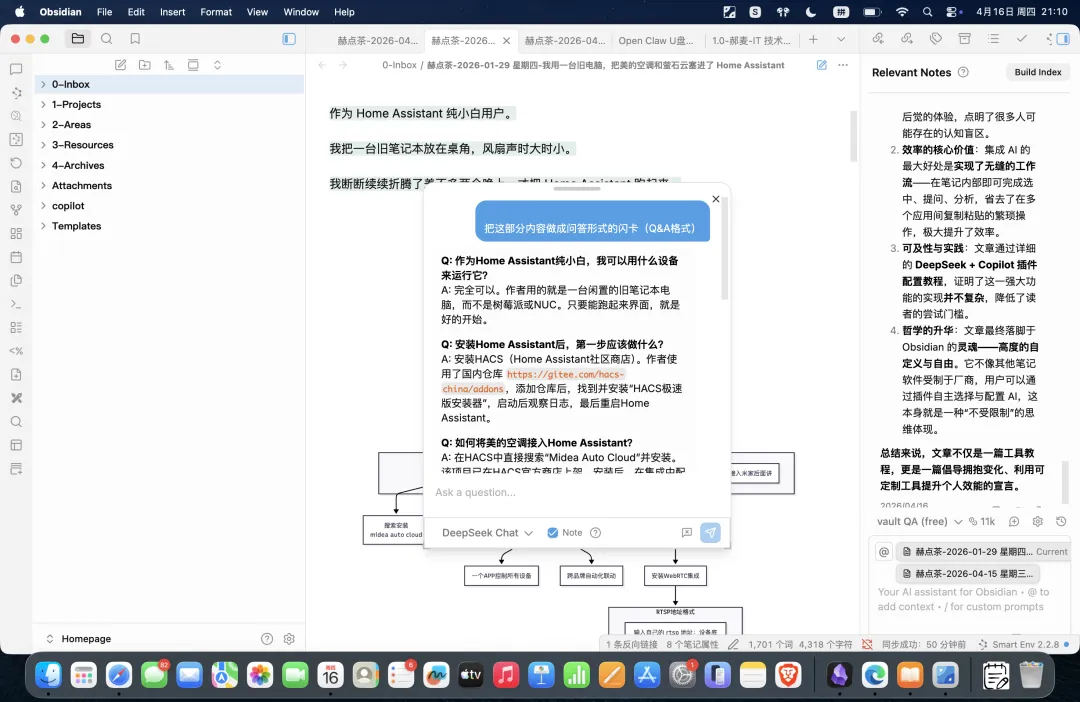Viewport: 1080px width, 702px height.
Task: Show Relevant Notes help icon
Action: [x=964, y=72]
